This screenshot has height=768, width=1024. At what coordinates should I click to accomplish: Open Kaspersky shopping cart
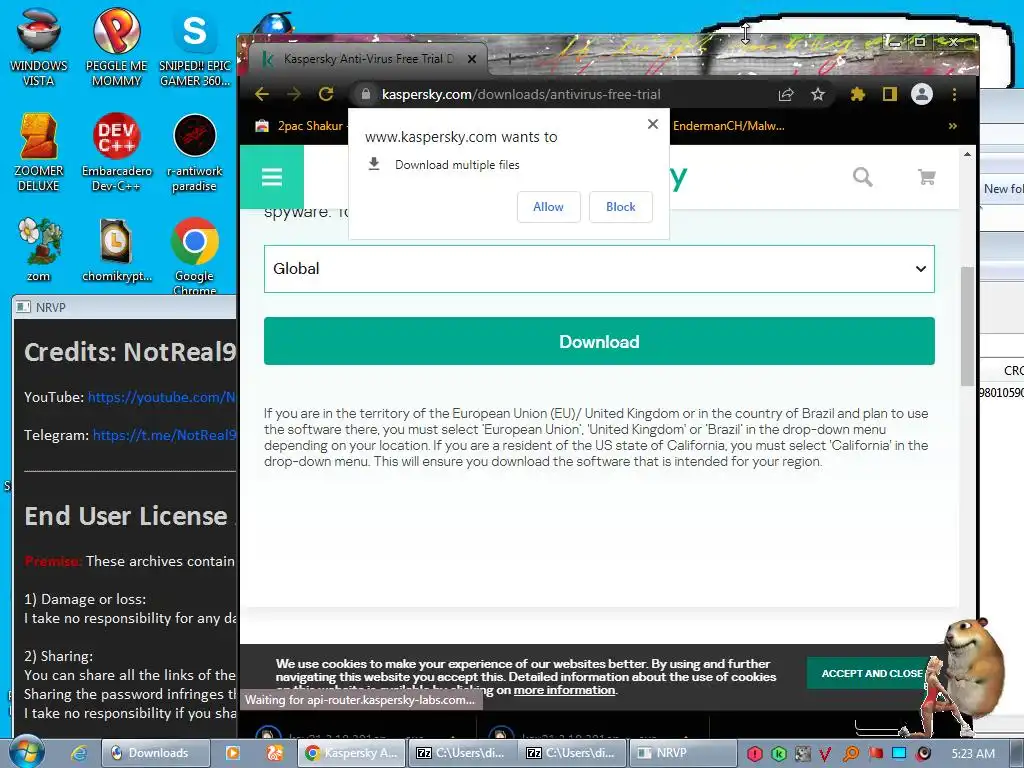click(x=927, y=176)
